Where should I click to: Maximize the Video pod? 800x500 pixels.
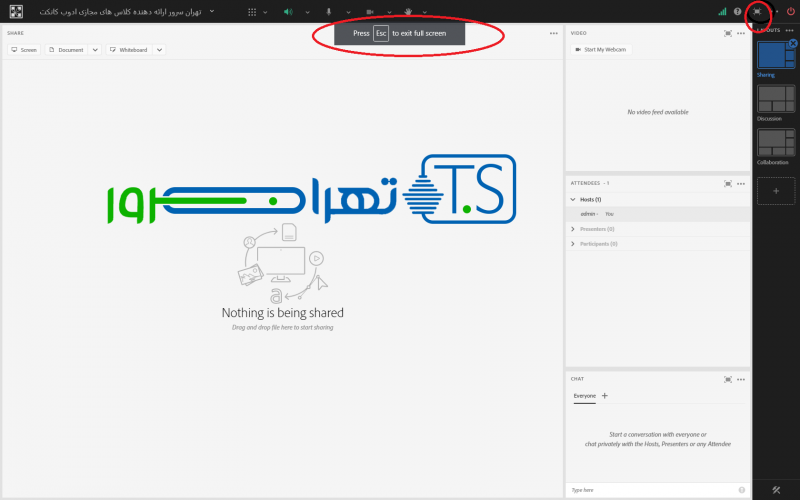[x=728, y=33]
